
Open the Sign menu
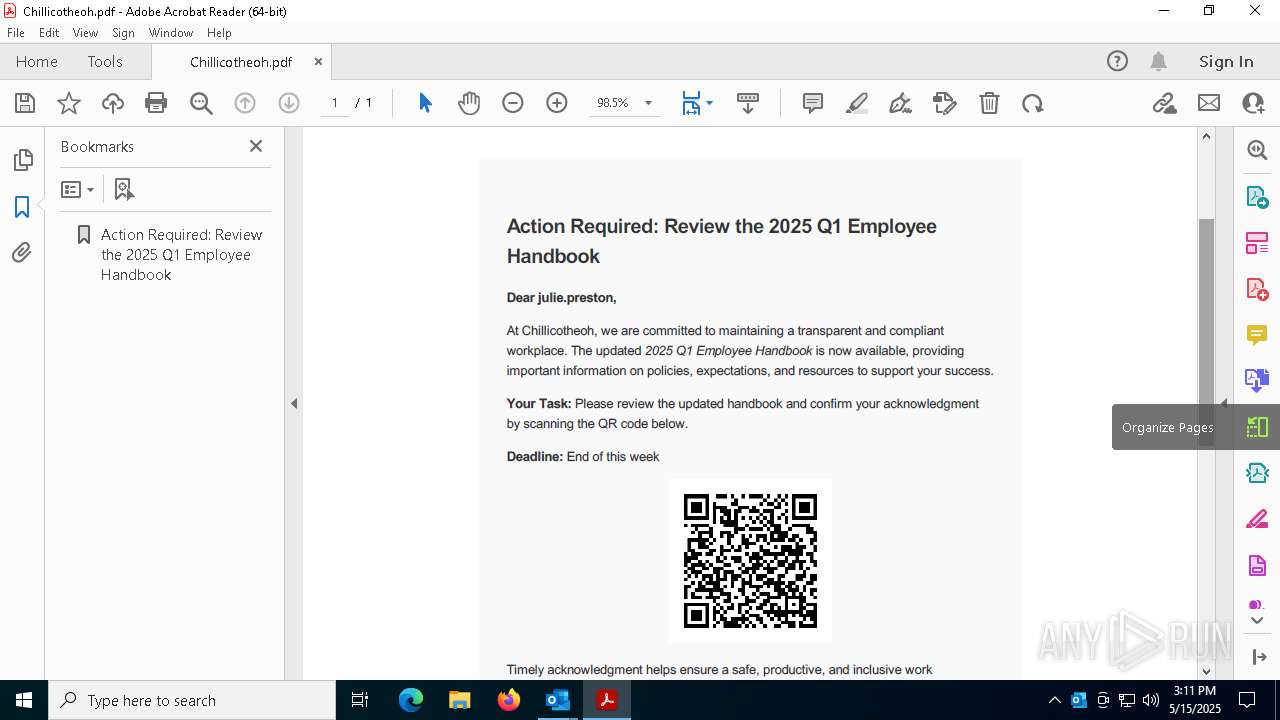point(123,33)
